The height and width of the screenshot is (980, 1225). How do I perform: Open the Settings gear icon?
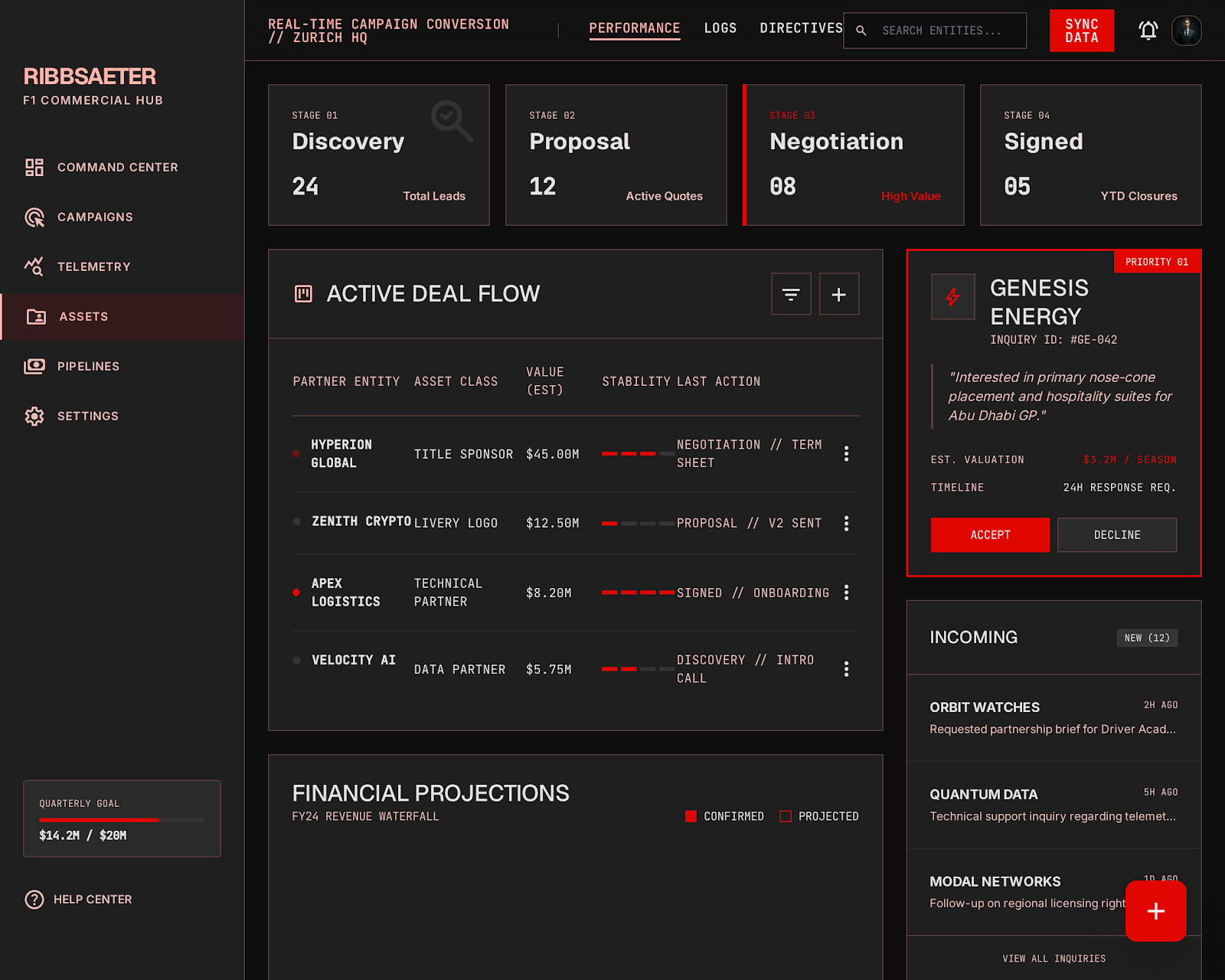[34, 416]
